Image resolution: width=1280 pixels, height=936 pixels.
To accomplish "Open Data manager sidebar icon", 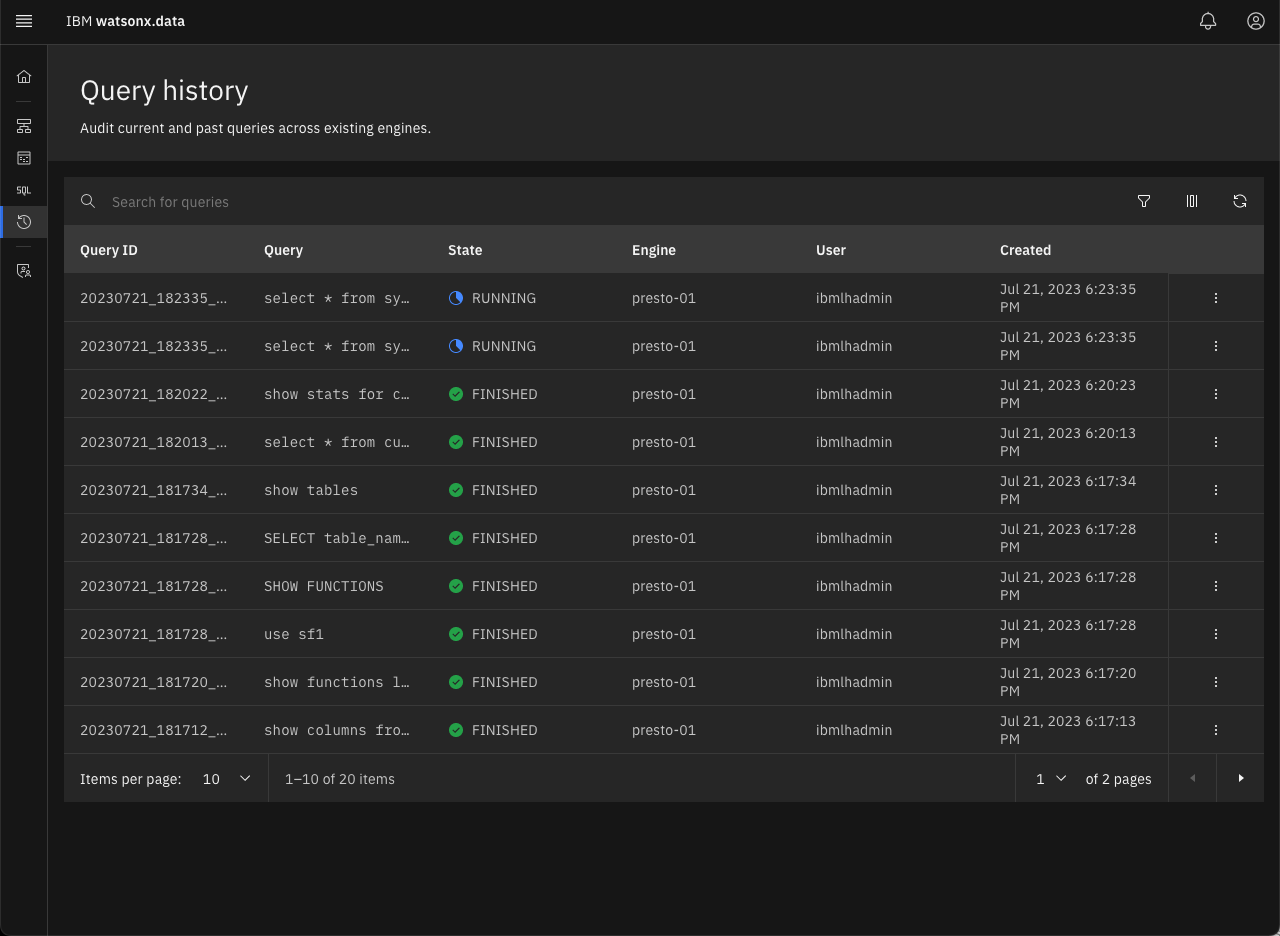I will [x=24, y=158].
